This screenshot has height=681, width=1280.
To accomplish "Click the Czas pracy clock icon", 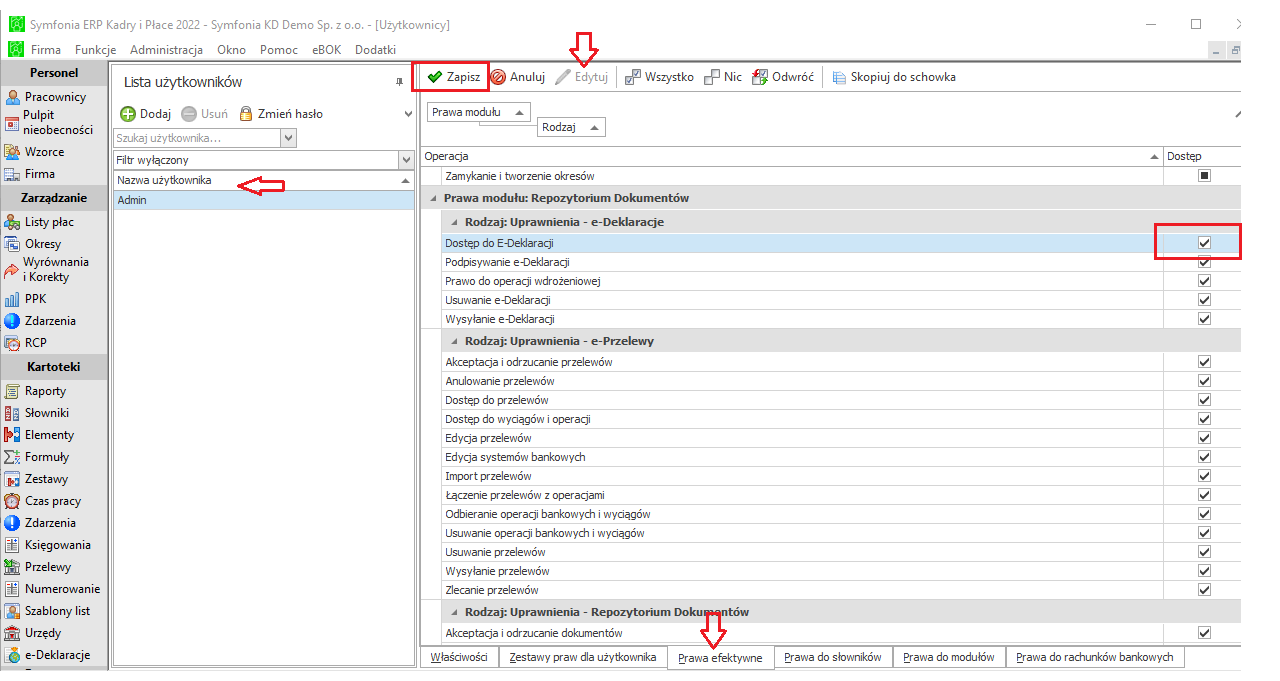I will (x=13, y=501).
